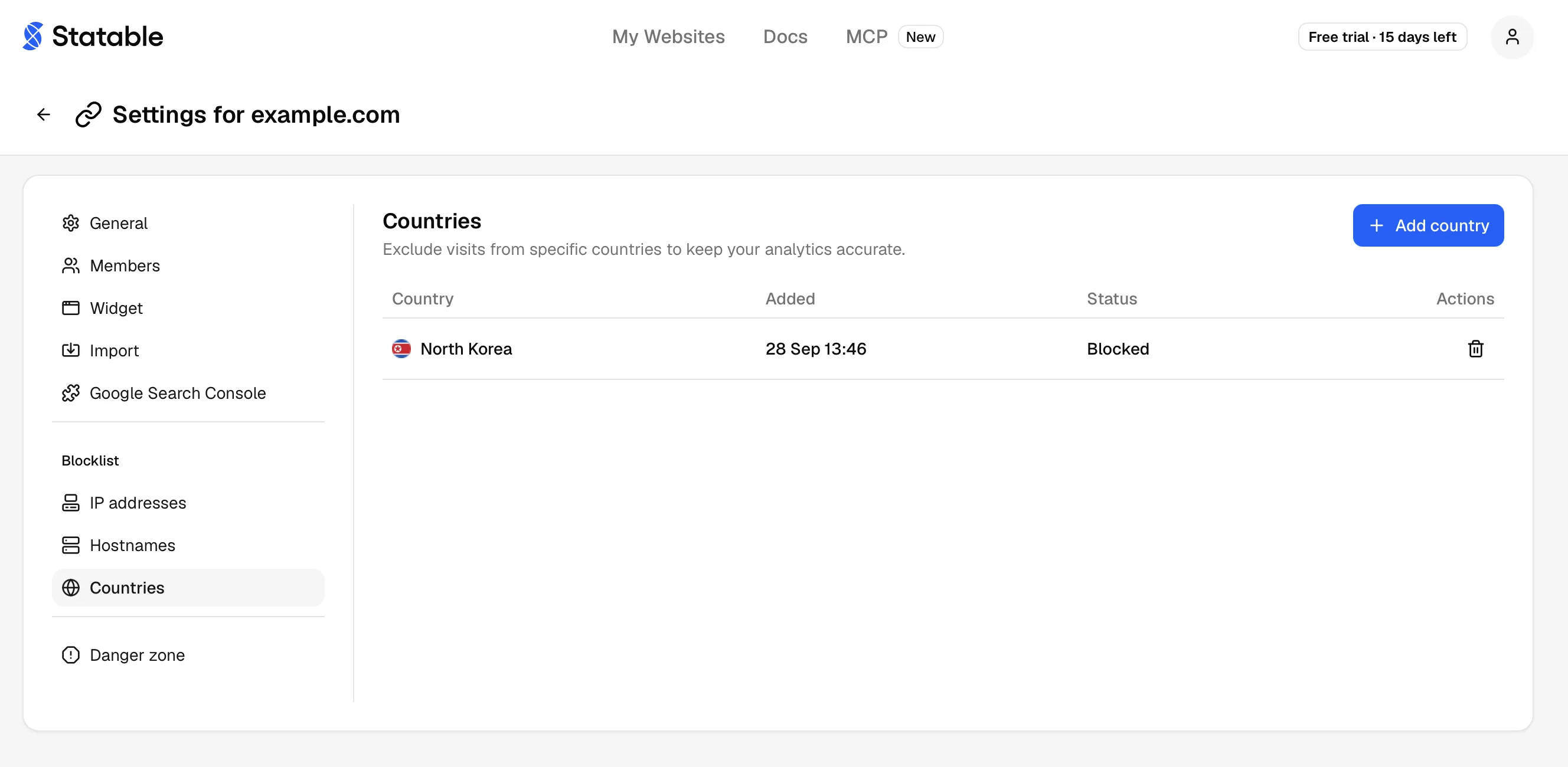The image size is (1568, 767).
Task: Open the Members settings section
Action: pyautogui.click(x=188, y=266)
